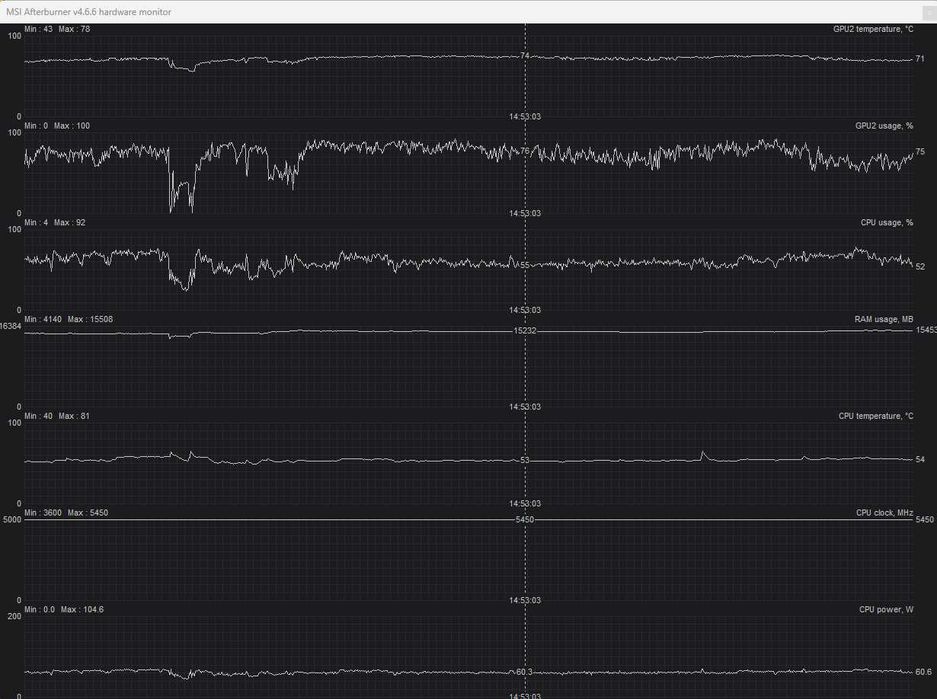Screen dimensions: 937x699
Task: Click current value 75 of GPU2 usage
Action: [920, 152]
